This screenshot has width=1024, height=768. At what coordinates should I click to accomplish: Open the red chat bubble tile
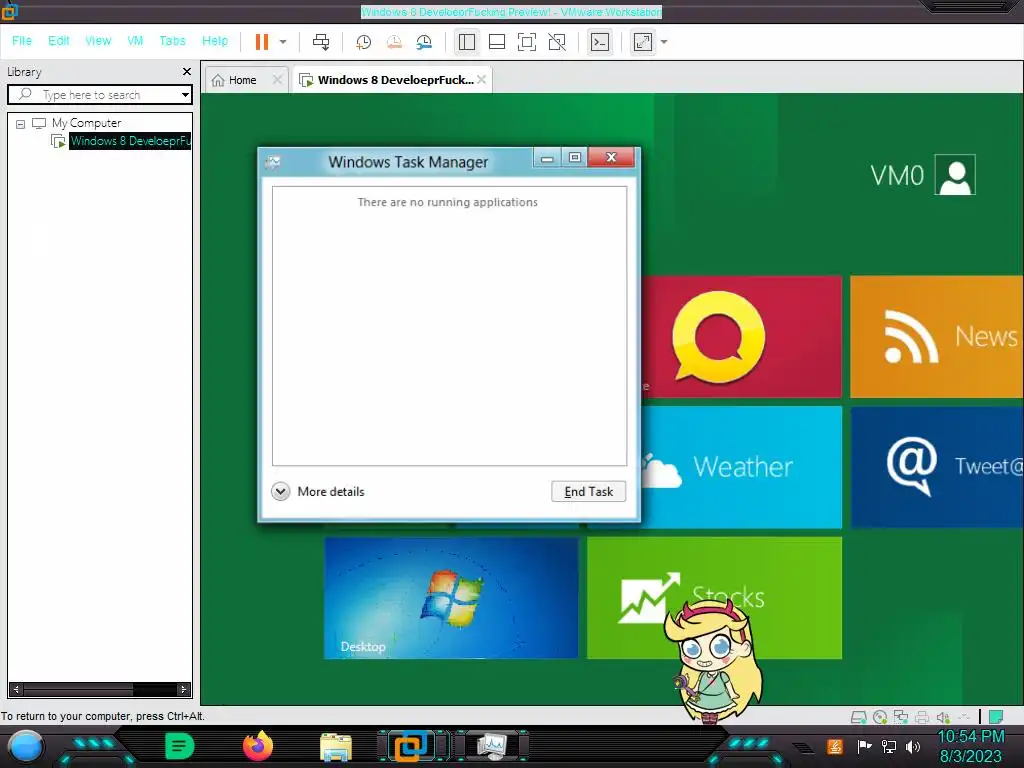(742, 336)
